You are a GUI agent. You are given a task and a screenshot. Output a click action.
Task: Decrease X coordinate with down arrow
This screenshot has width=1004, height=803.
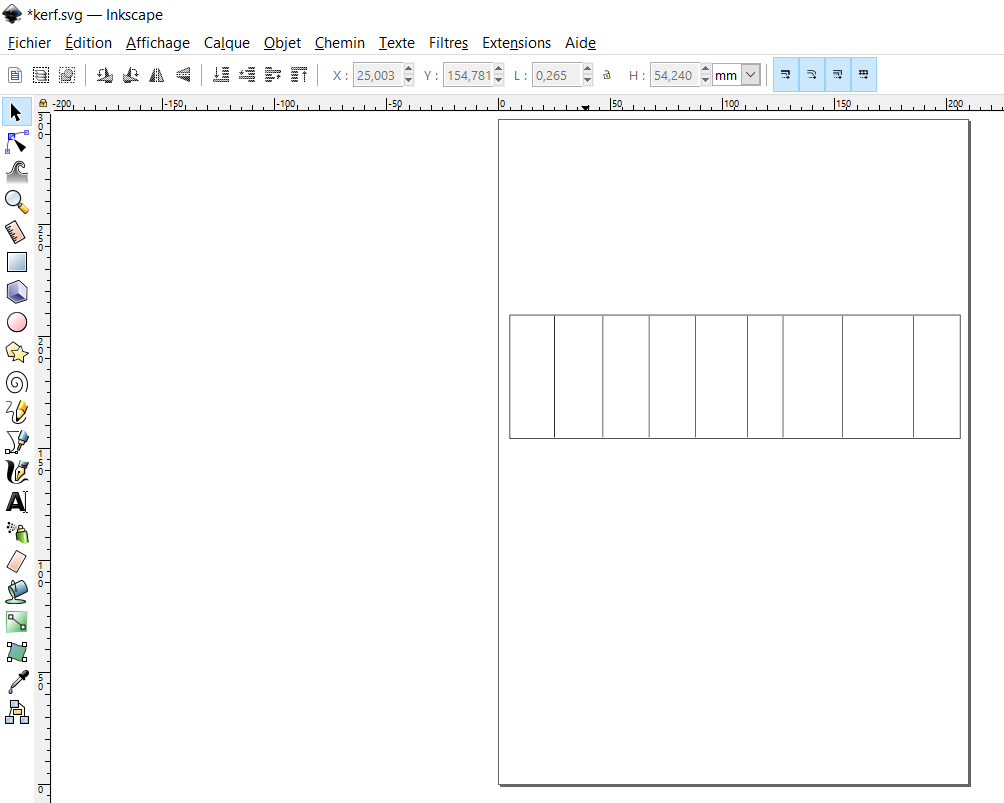pyautogui.click(x=409, y=81)
